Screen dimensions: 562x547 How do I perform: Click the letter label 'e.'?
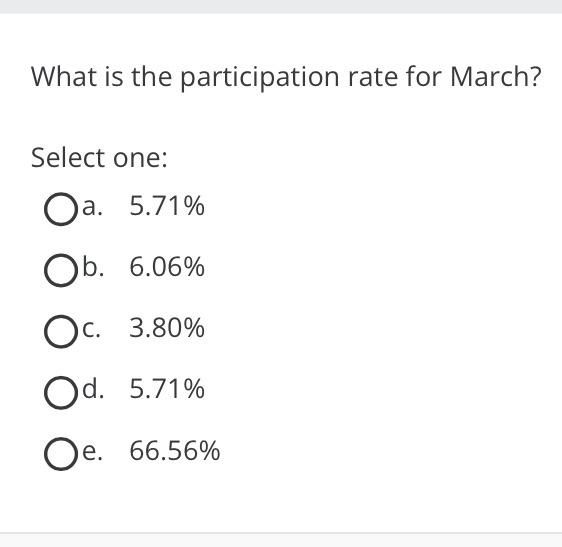[92, 452]
